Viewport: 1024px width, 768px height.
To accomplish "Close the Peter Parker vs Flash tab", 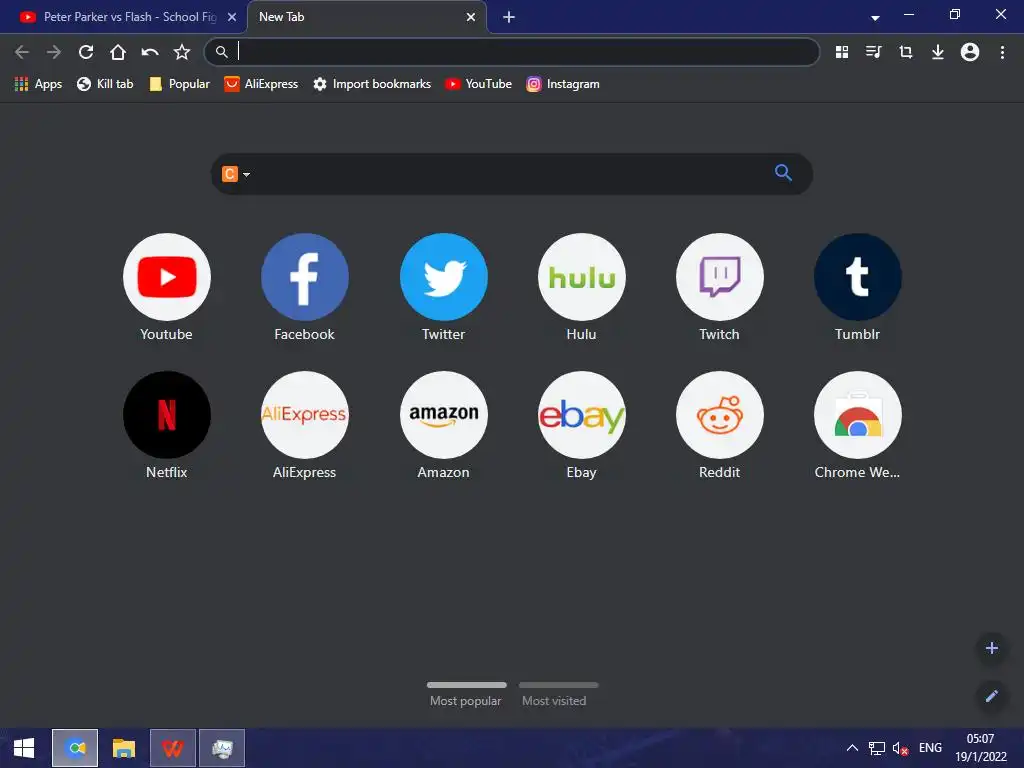I will point(232,18).
